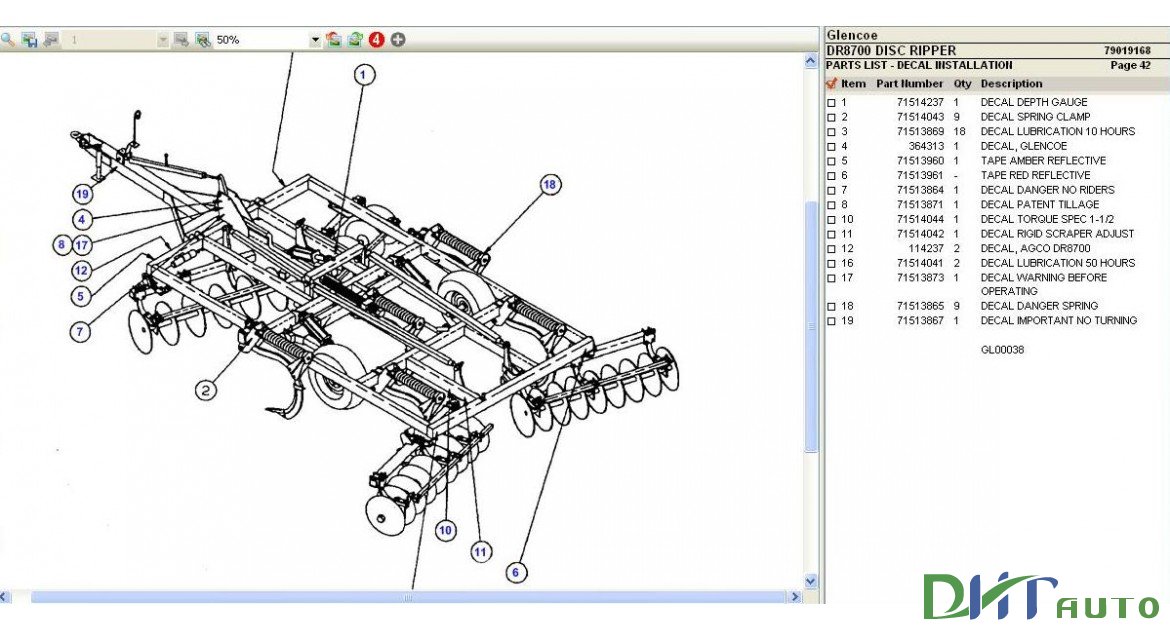This screenshot has width=1170, height=630.
Task: Click the DR8700 DISC RIPPER title
Action: (891, 51)
